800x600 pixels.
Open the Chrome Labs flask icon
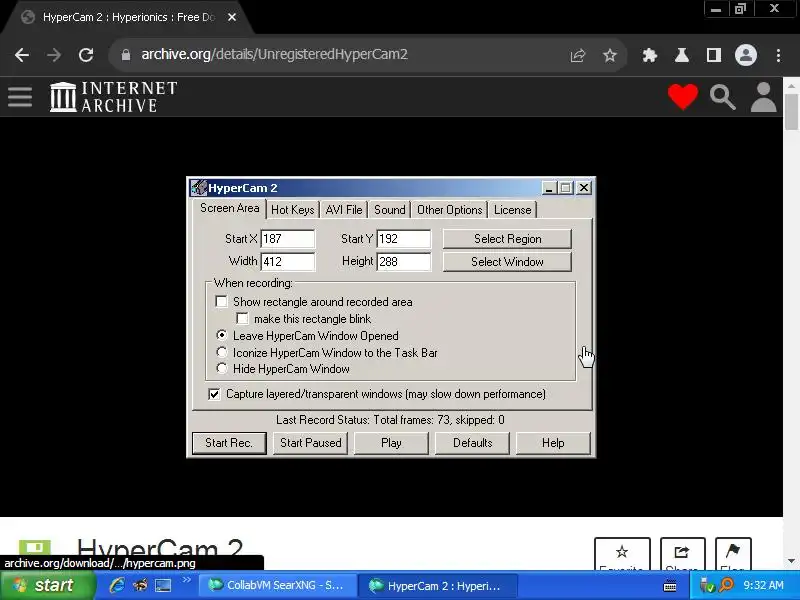tap(682, 55)
